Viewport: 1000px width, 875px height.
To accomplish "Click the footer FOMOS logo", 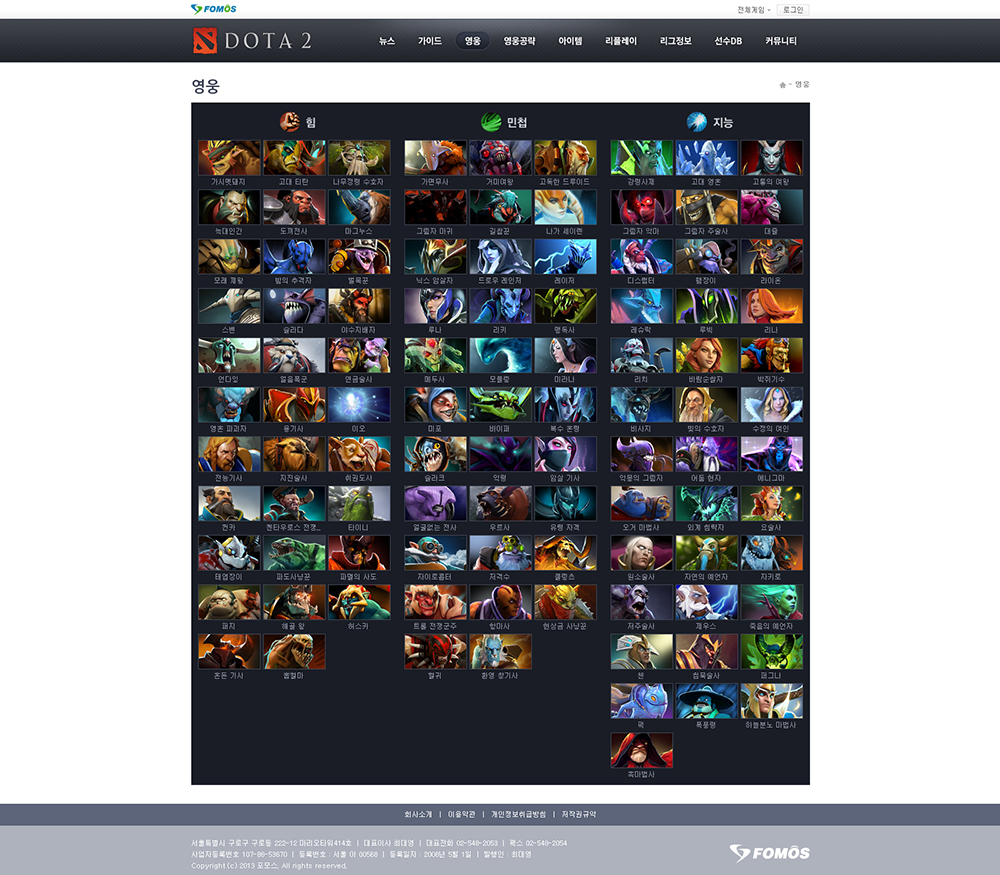I will pos(770,853).
